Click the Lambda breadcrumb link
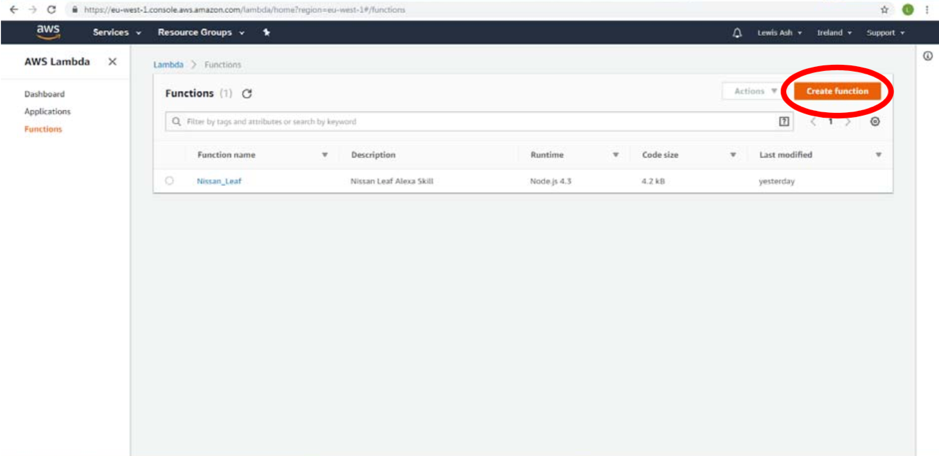Screen dimensions: 939x456 [168, 65]
